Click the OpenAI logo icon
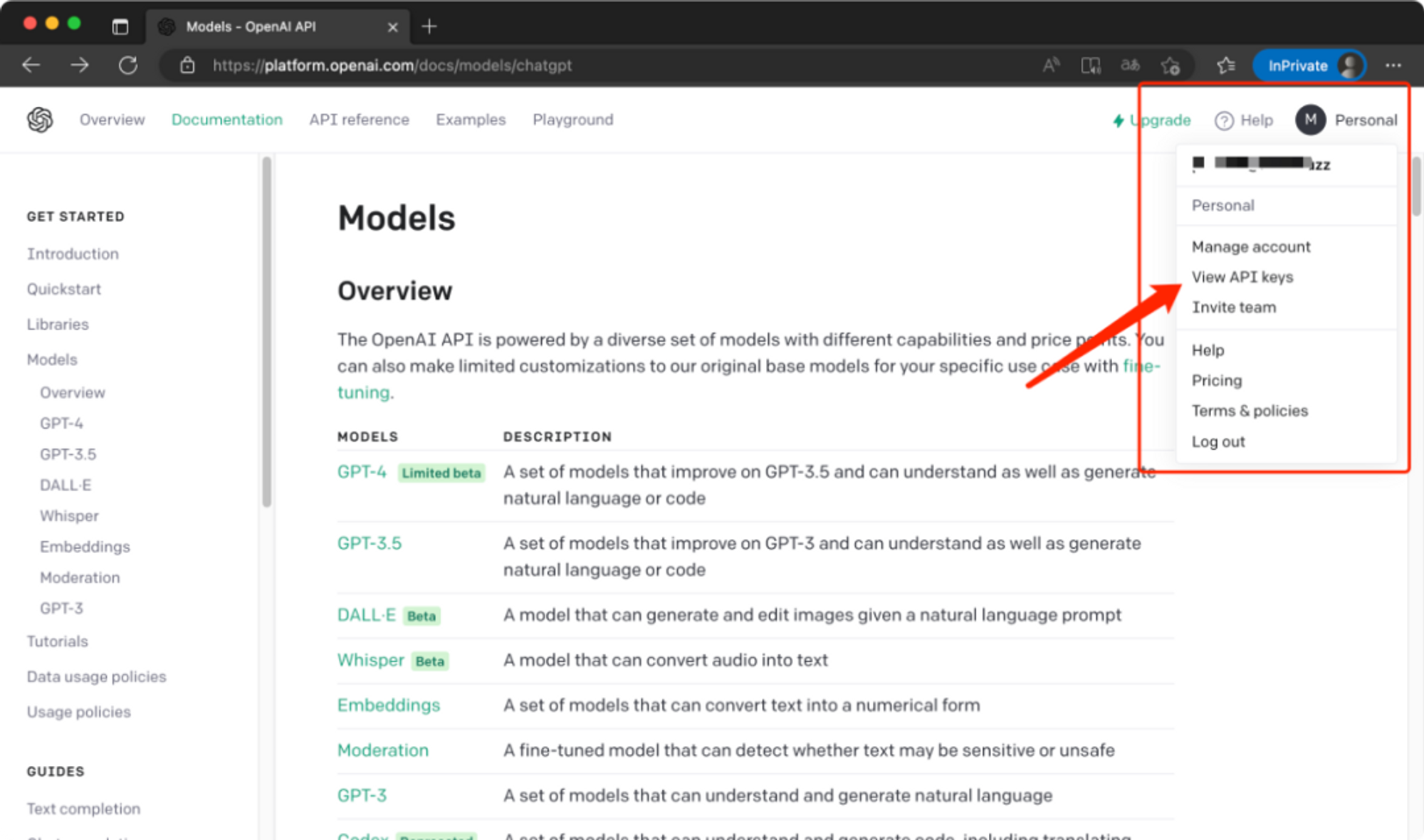 coord(40,120)
